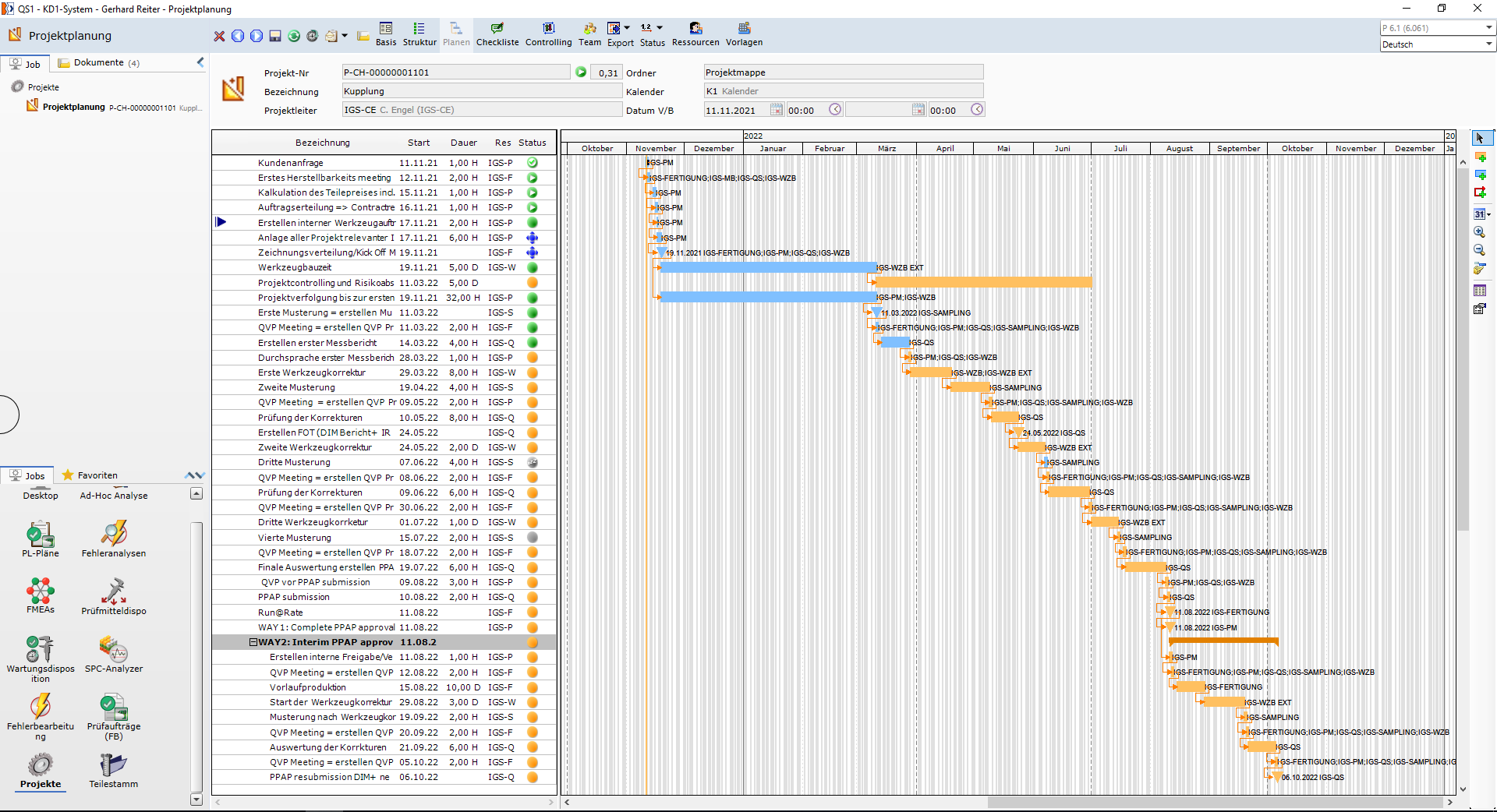Viewport: 1497px width, 812px height.
Task: Click the Werkzeugbauzeit blue Gantt bar
Action: [x=768, y=267]
